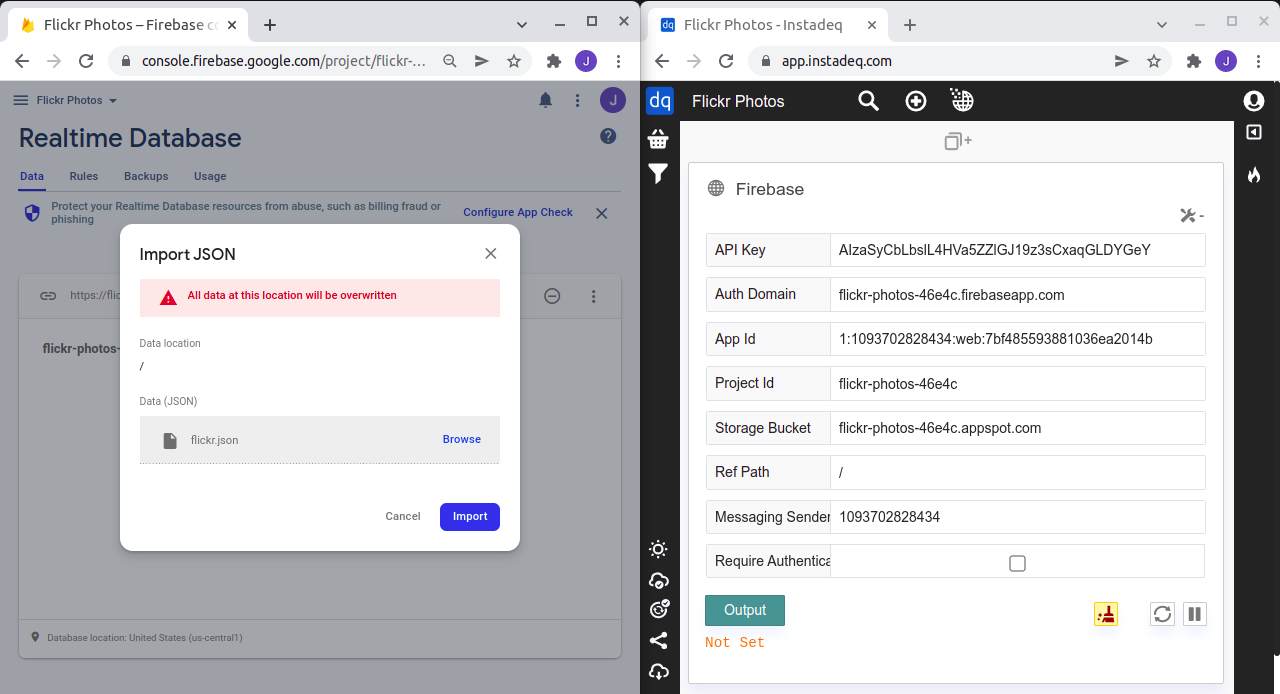
Task: Edit the Ref Path field
Action: pyautogui.click(x=1017, y=472)
